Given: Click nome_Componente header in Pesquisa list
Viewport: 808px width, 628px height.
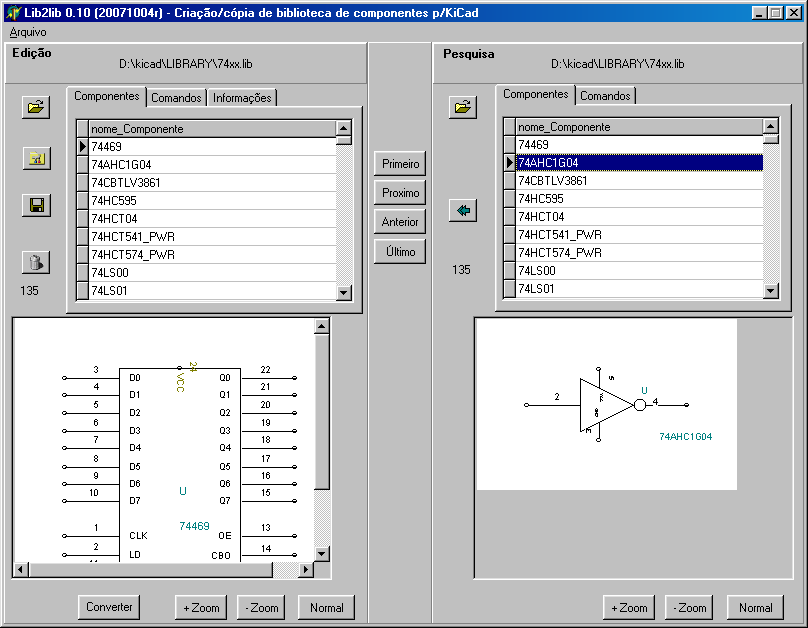Looking at the screenshot, I should 639,127.
